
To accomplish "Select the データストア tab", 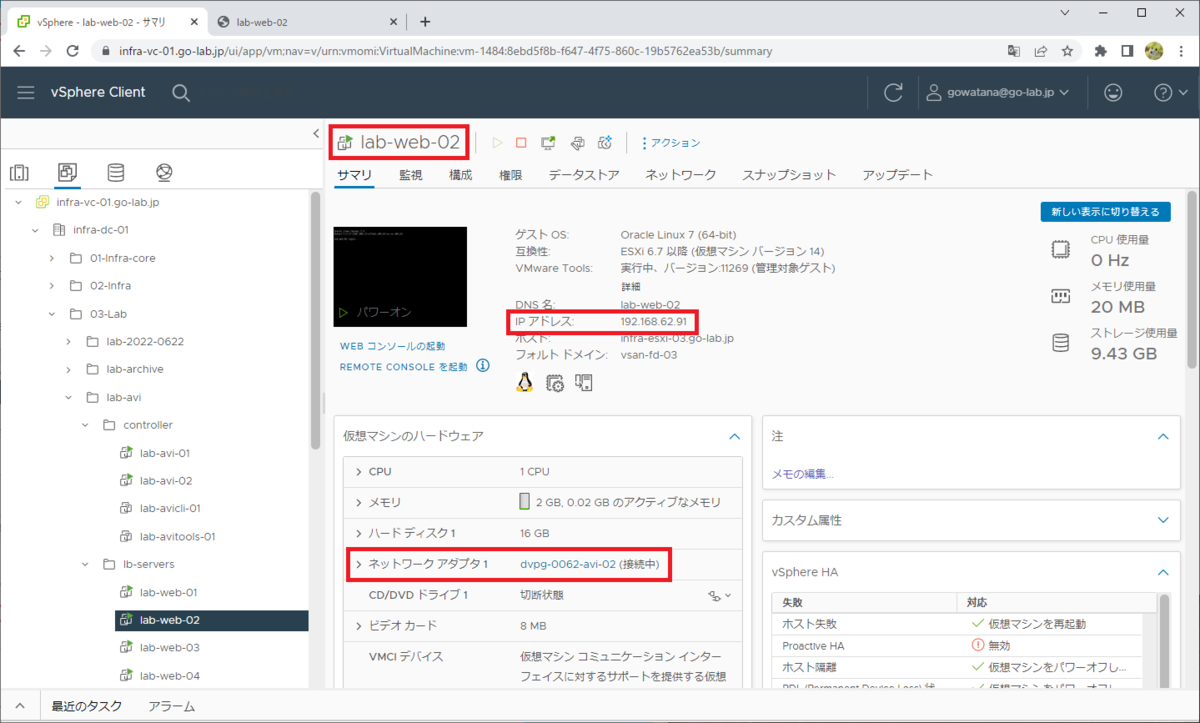I will click(x=584, y=175).
